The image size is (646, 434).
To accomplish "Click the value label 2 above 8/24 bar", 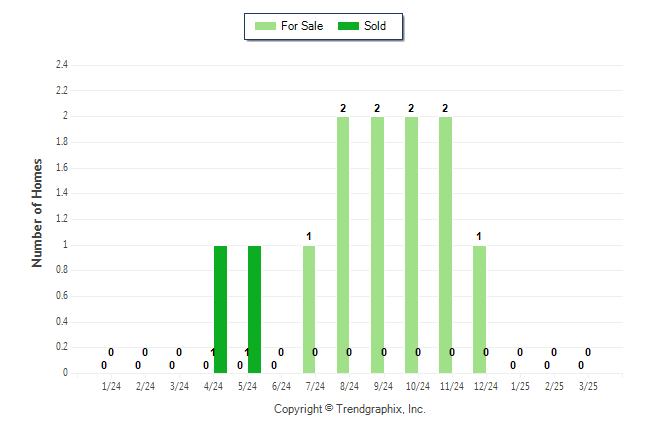I will click(x=343, y=108).
